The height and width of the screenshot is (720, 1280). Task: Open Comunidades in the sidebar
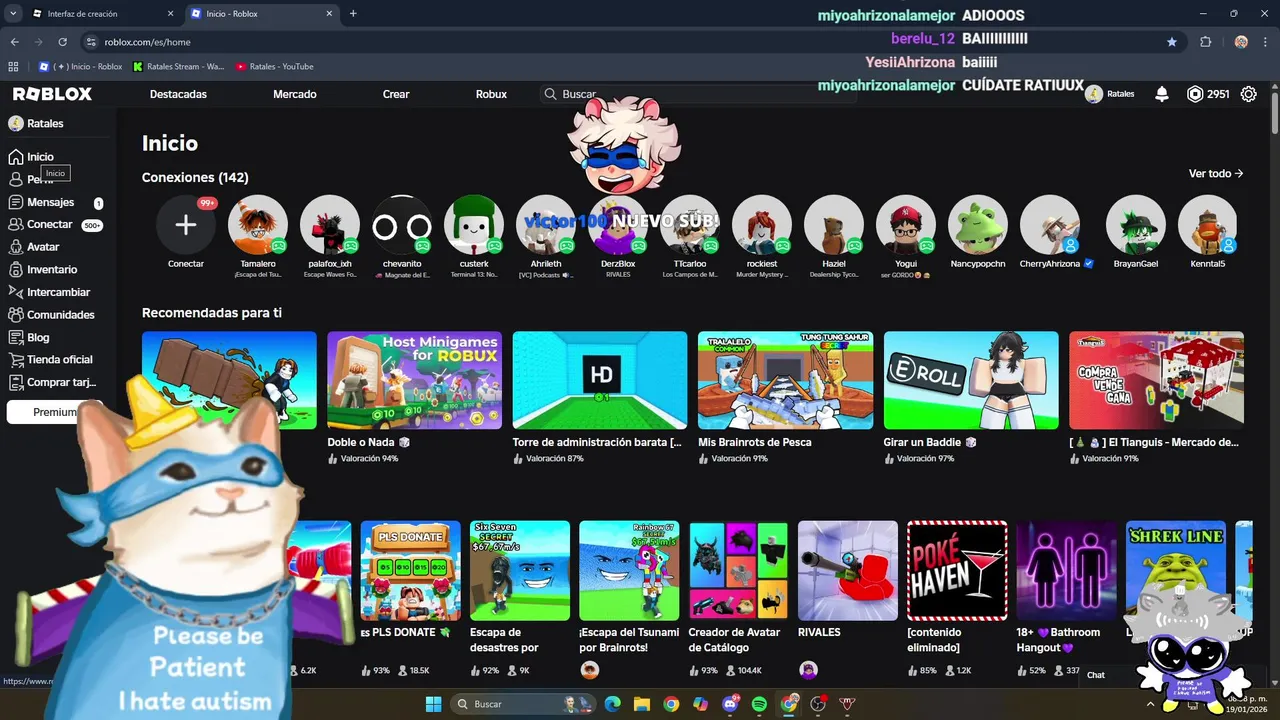60,315
